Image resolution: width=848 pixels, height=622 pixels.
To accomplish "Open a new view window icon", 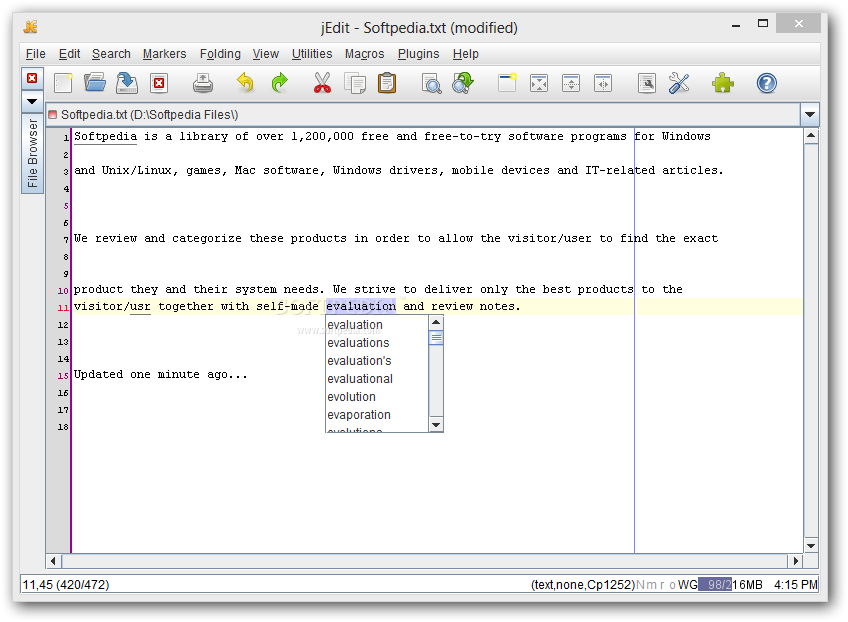I will coord(507,83).
